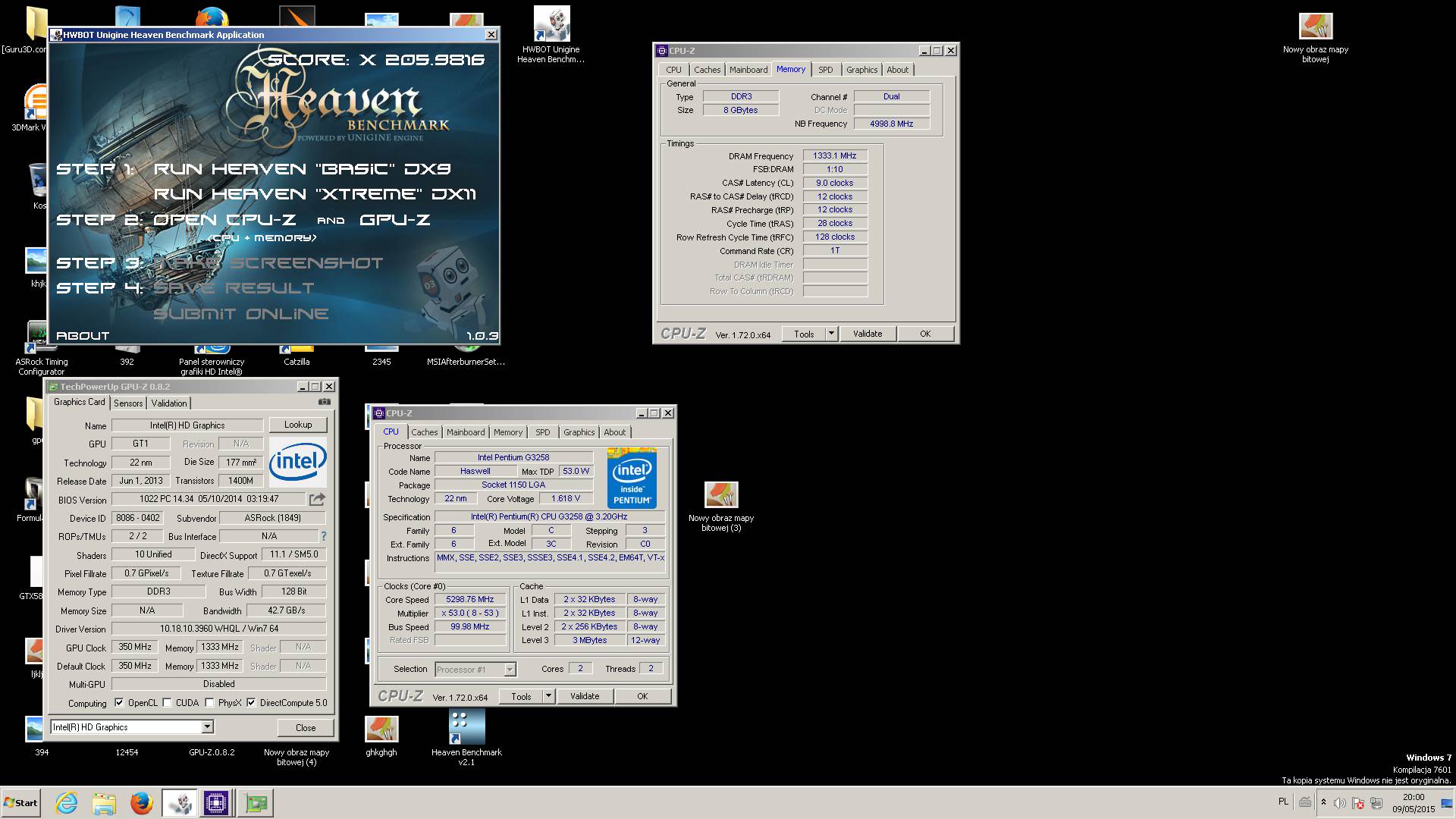This screenshot has height=819, width=1456.
Task: Open the 3DMark desktop shortcut
Action: 34,107
